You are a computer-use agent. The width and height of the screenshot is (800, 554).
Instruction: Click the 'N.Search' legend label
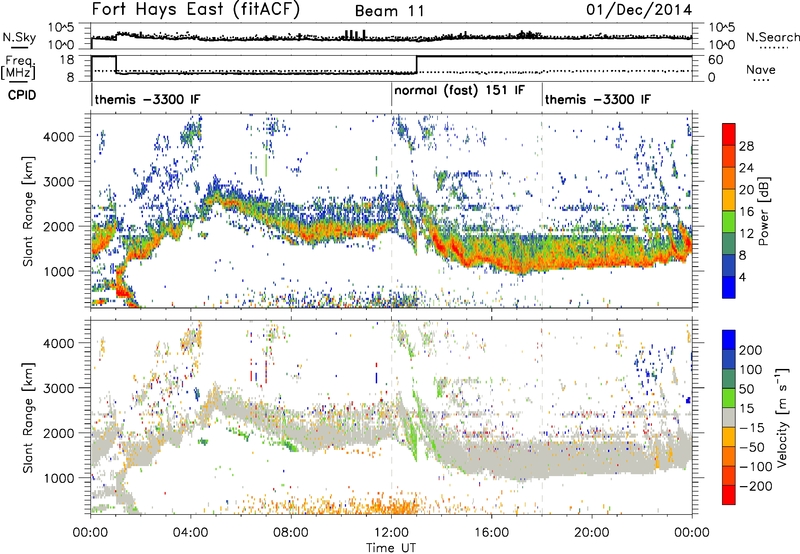coord(772,37)
